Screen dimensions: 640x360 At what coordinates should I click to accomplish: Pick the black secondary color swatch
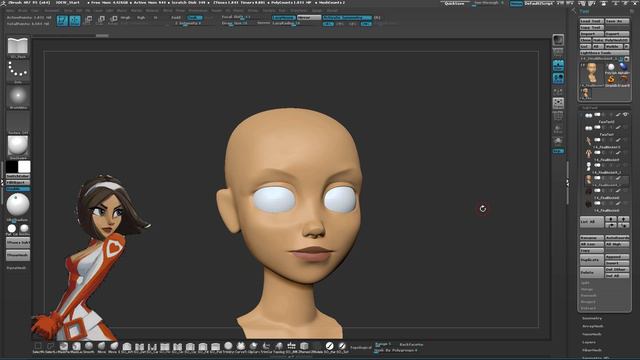tap(12, 166)
